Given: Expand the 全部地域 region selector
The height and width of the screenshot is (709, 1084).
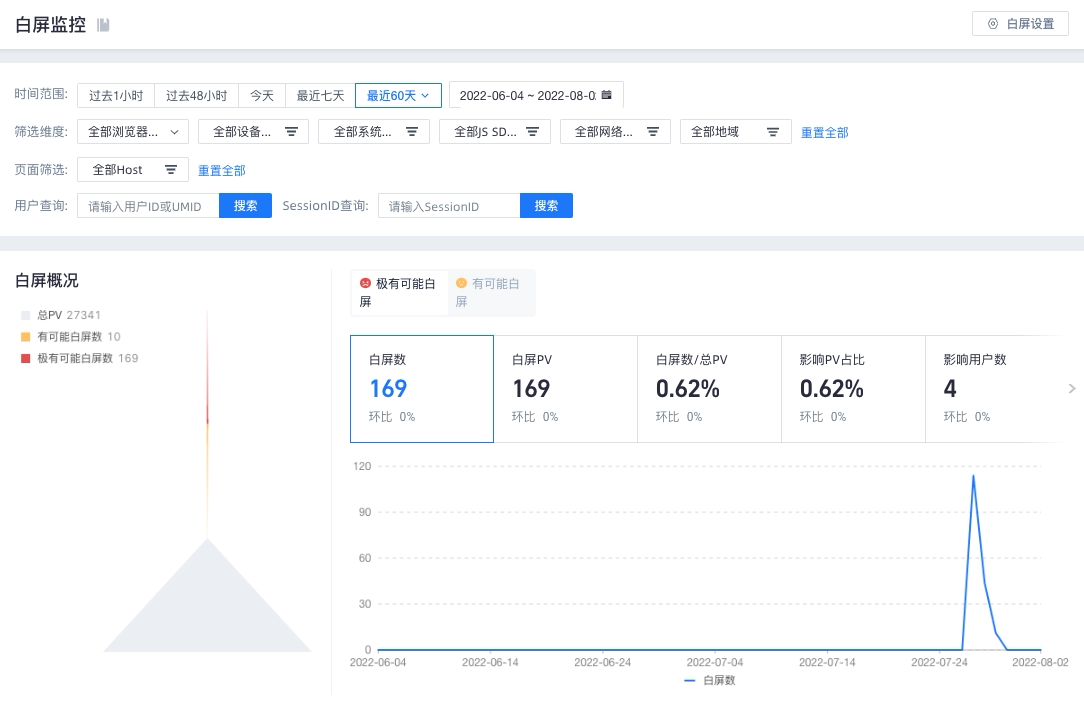Looking at the screenshot, I should 736,132.
